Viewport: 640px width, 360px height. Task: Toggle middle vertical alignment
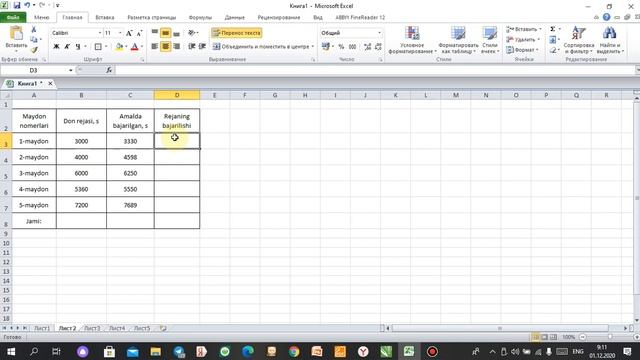[165, 33]
